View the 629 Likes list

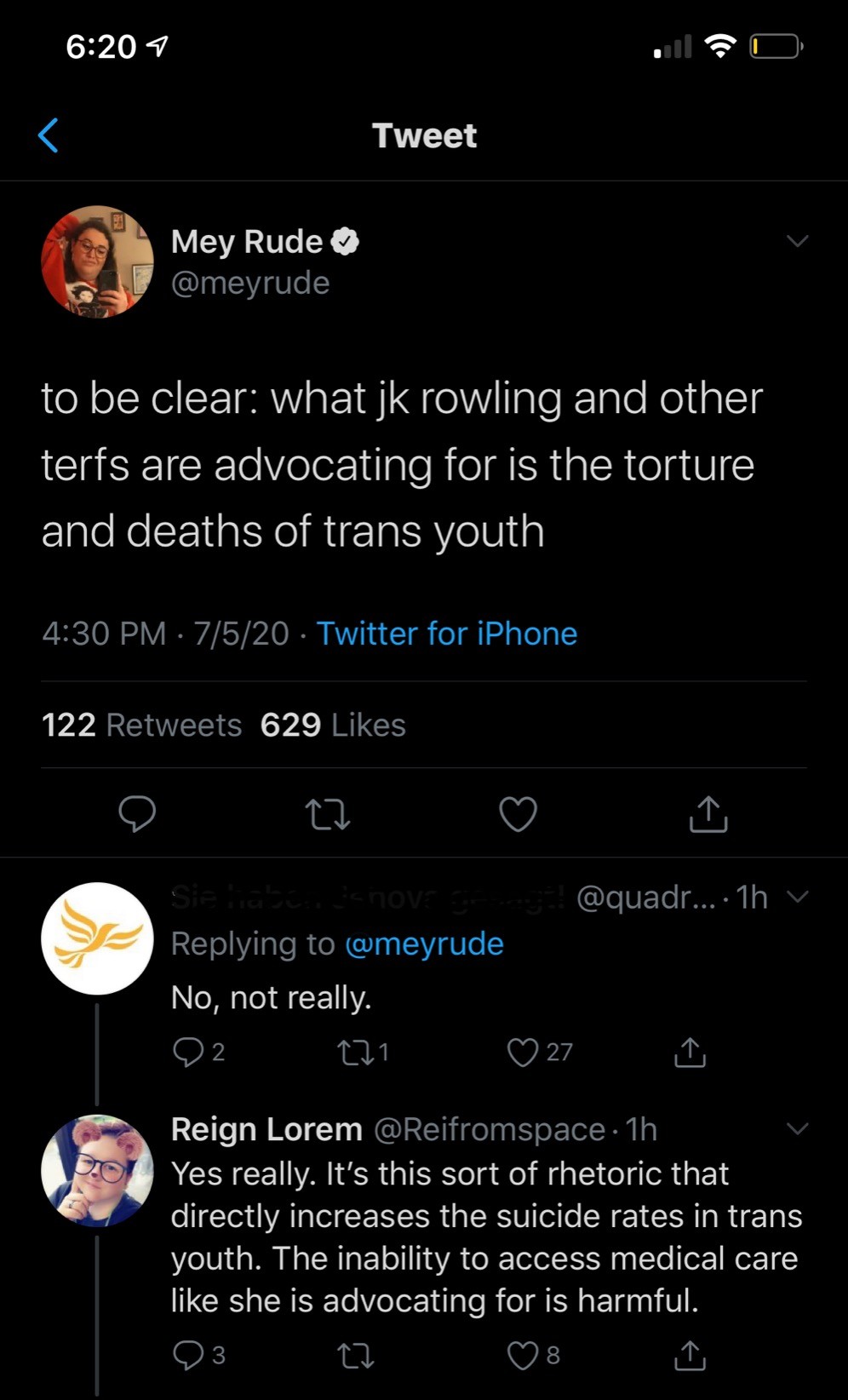pos(333,725)
